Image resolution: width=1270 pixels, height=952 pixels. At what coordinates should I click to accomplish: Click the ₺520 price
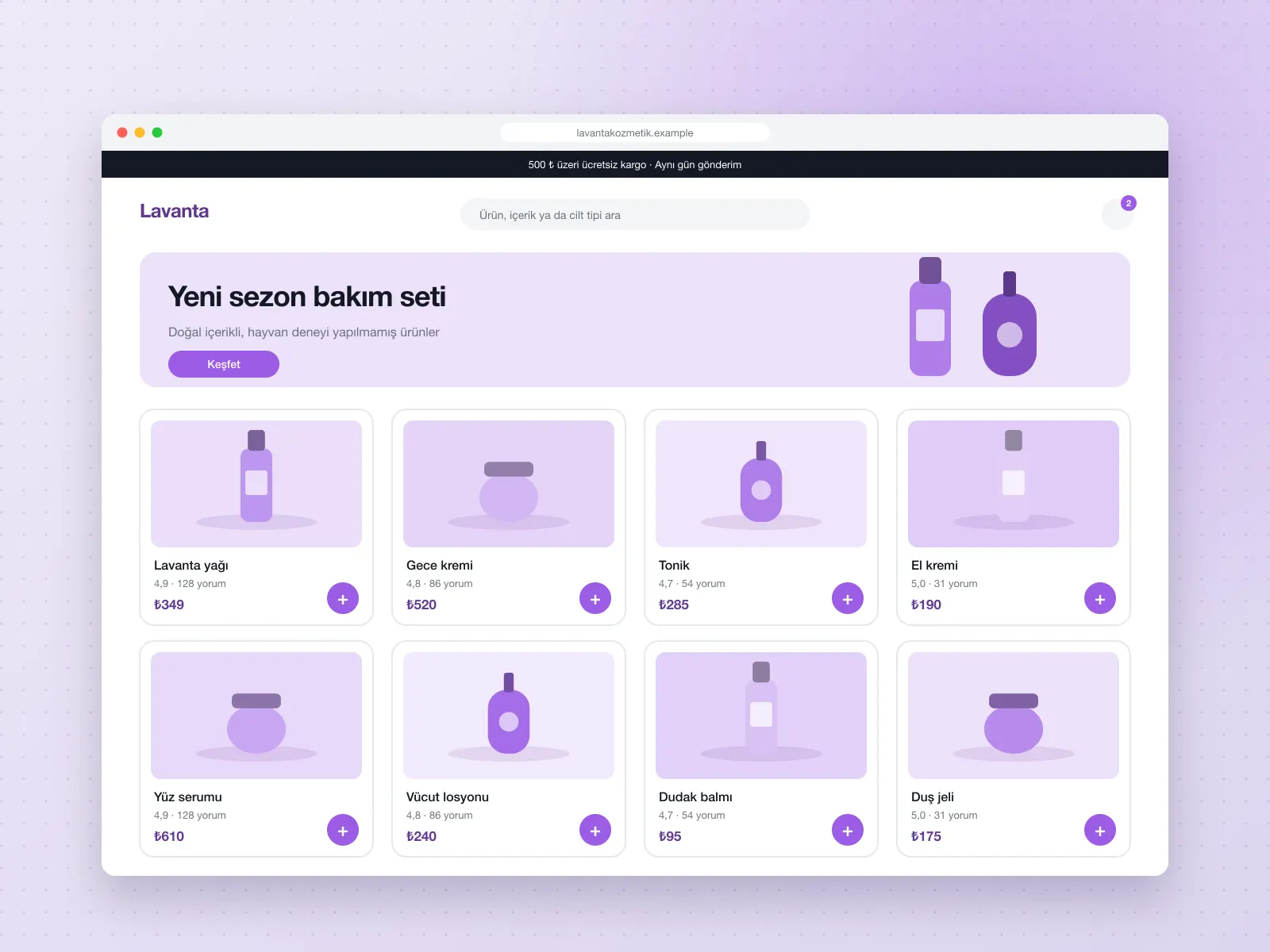point(421,605)
